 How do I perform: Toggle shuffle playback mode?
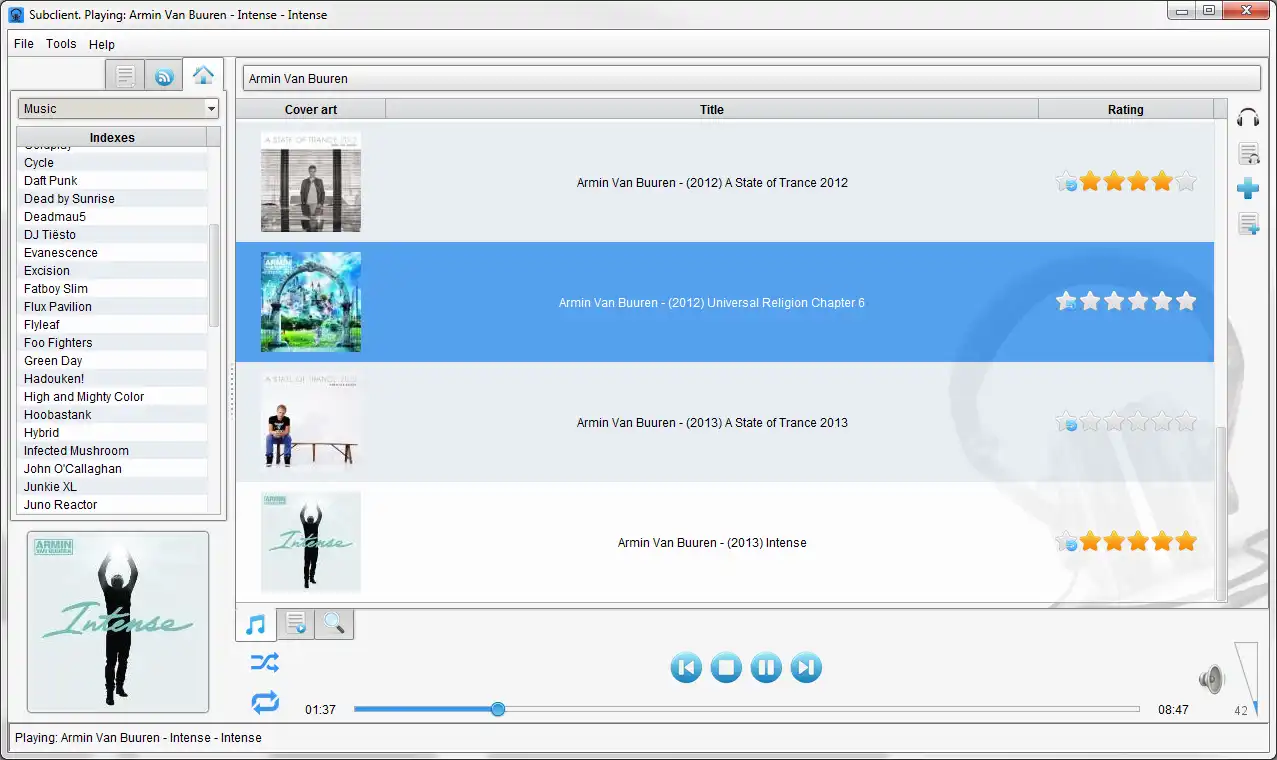[x=265, y=662]
